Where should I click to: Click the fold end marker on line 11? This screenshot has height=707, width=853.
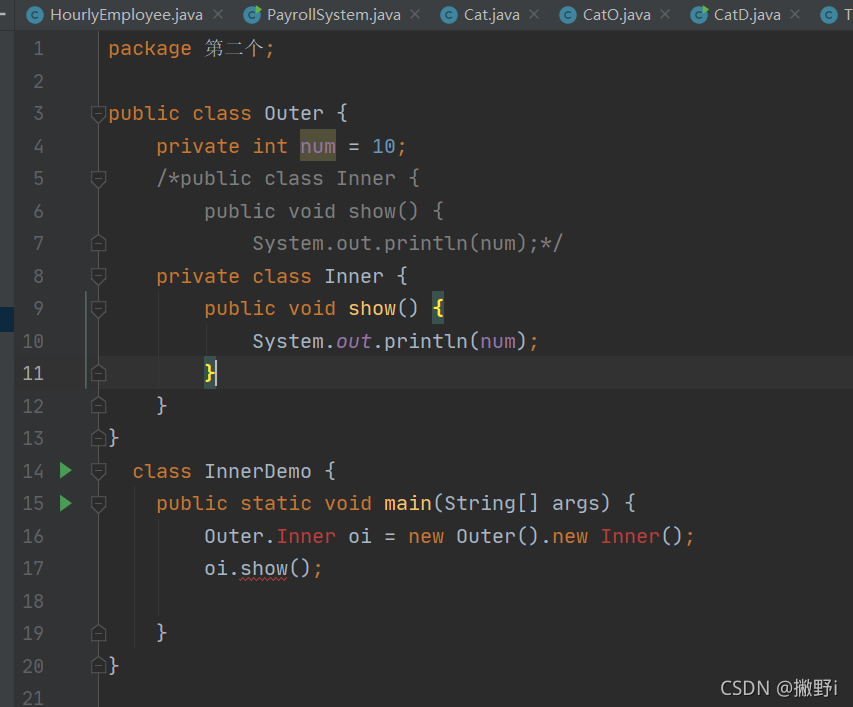[x=98, y=373]
